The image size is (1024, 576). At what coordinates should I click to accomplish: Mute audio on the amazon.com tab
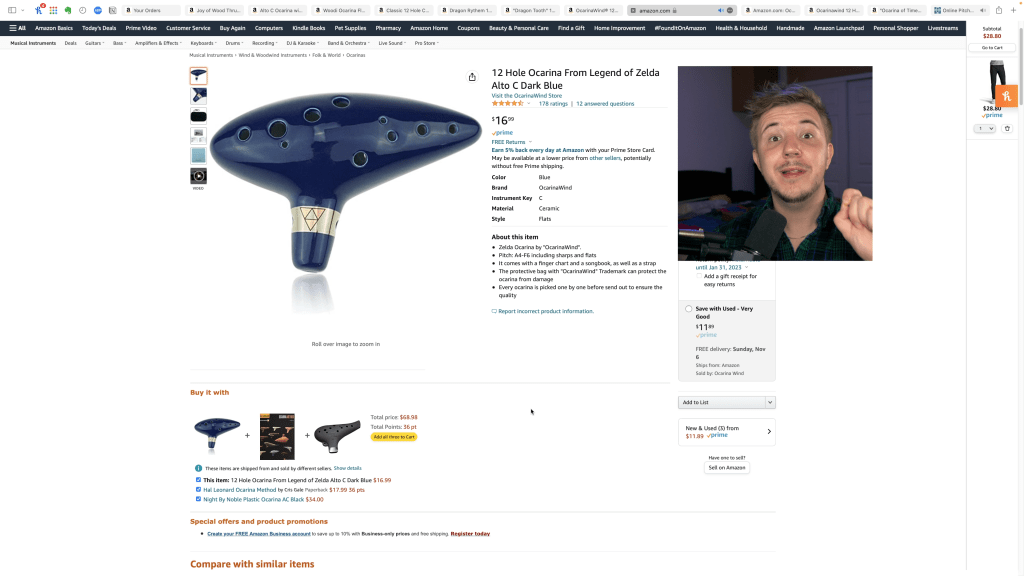[720, 10]
